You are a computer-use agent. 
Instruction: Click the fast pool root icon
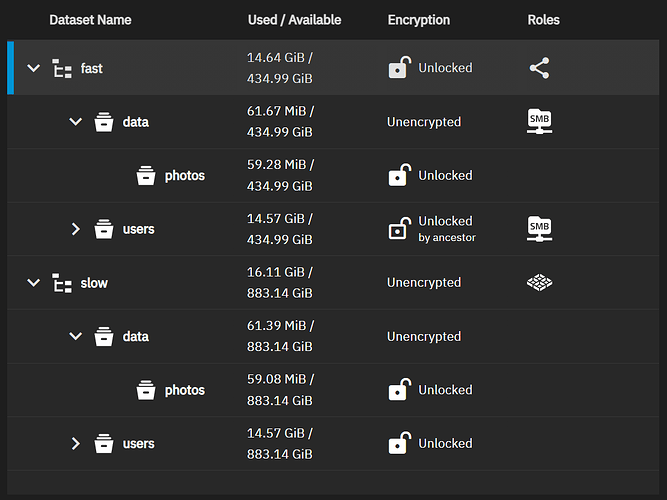[x=62, y=69]
